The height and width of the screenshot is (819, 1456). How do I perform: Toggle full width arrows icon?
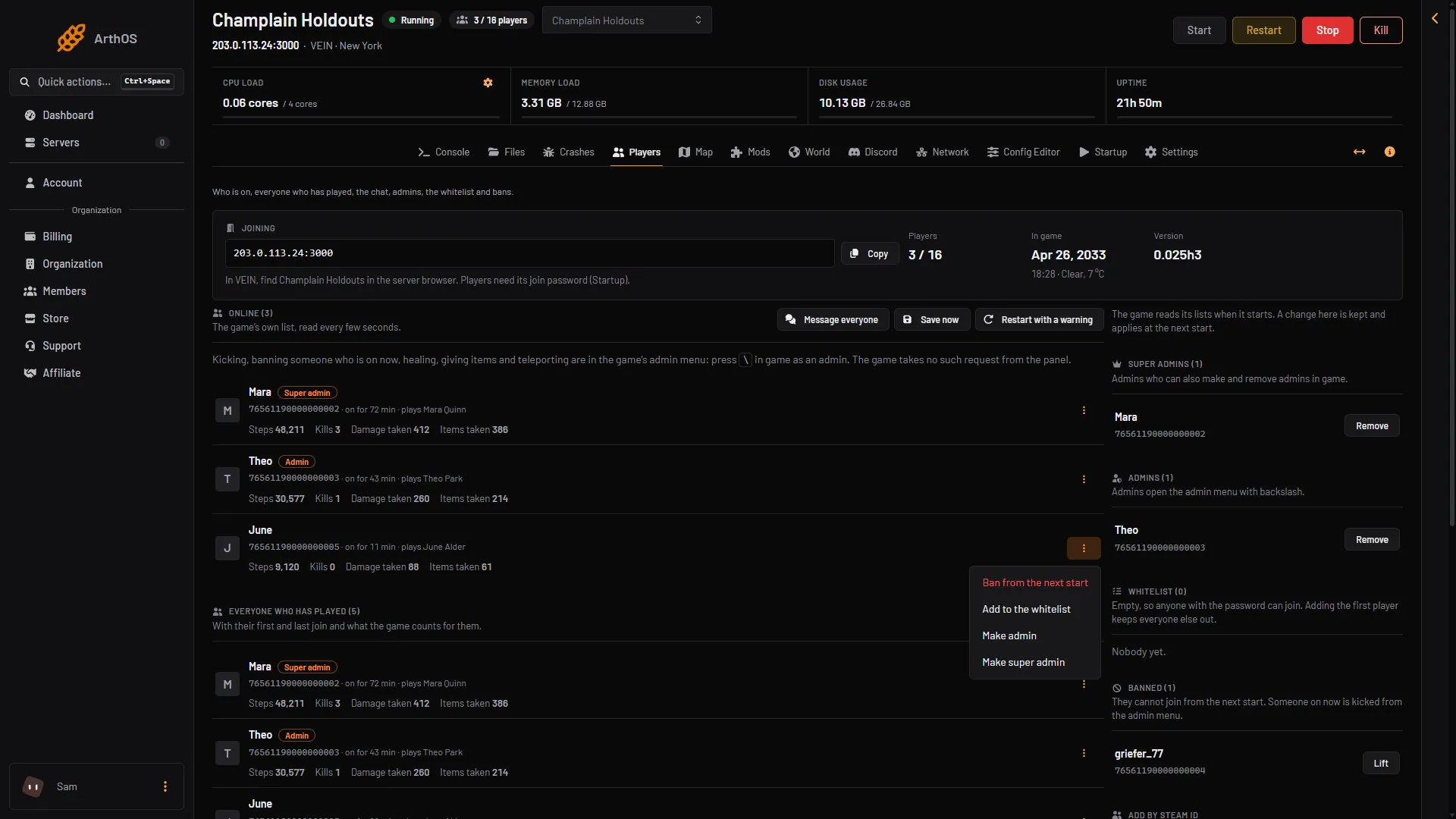(x=1359, y=152)
